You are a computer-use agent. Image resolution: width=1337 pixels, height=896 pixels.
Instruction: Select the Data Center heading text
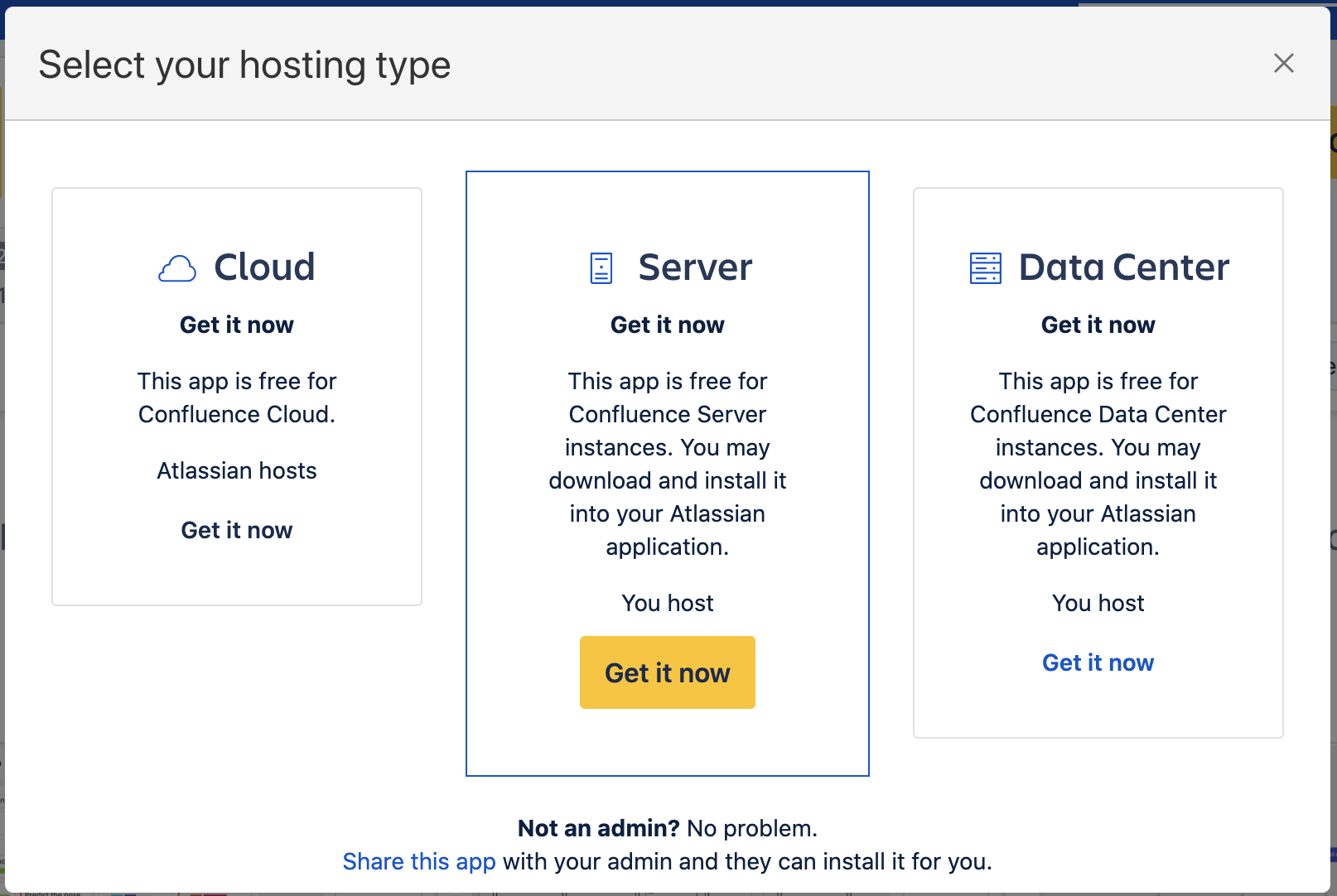pyautogui.click(x=1123, y=267)
